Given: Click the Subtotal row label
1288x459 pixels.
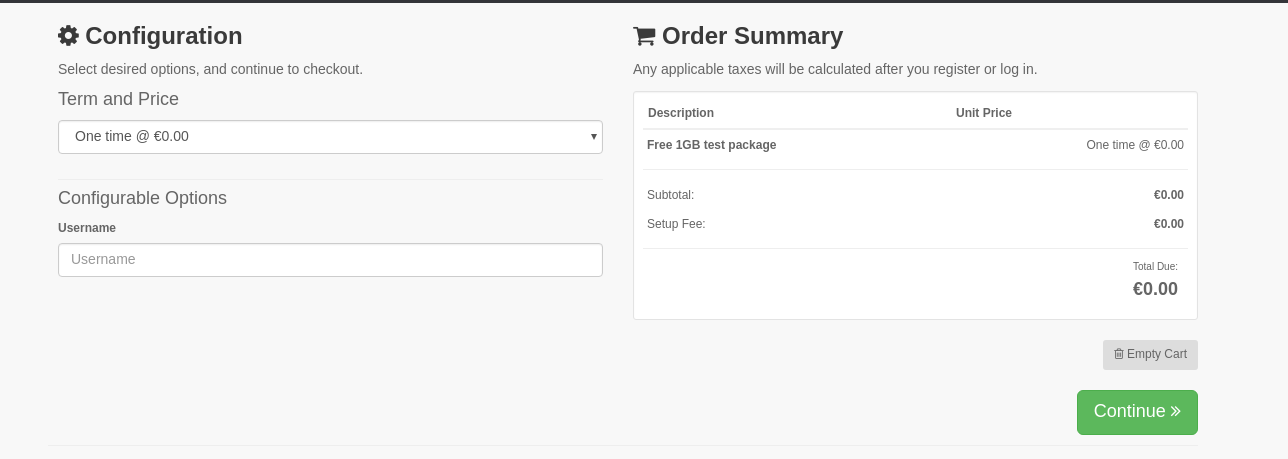Looking at the screenshot, I should point(670,195).
